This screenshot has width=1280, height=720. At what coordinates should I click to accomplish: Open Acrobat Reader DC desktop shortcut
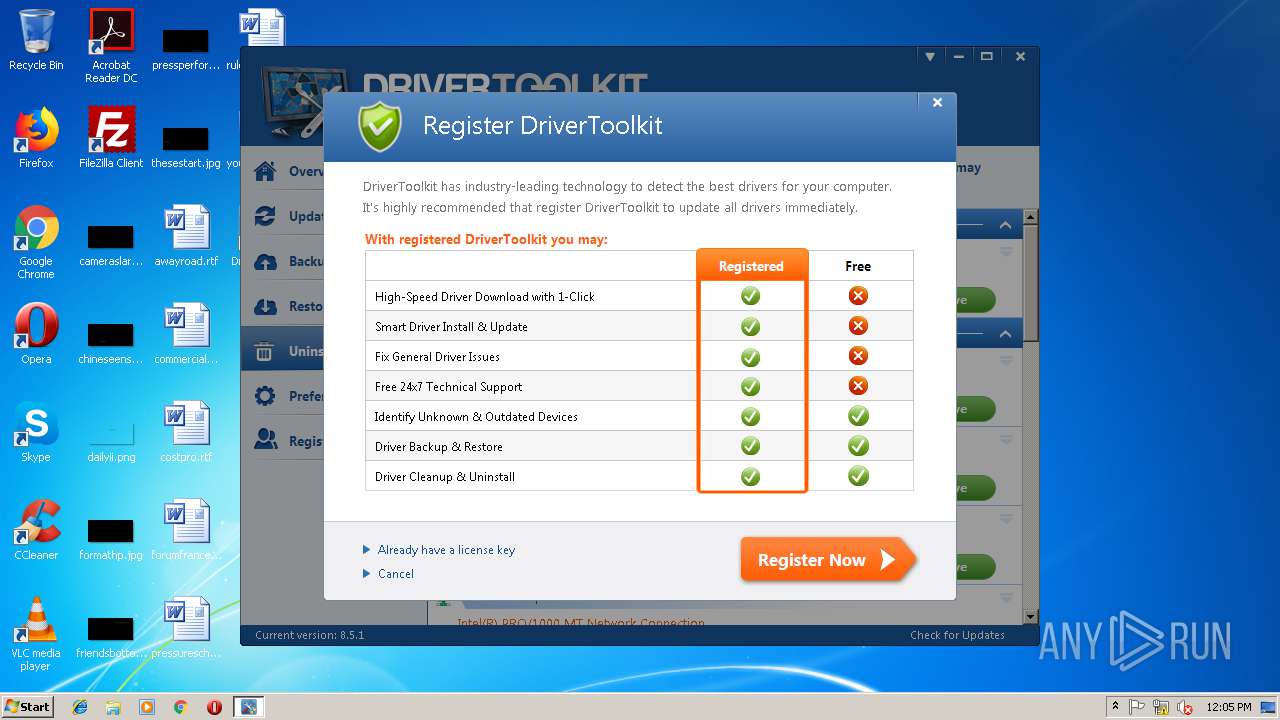(111, 46)
